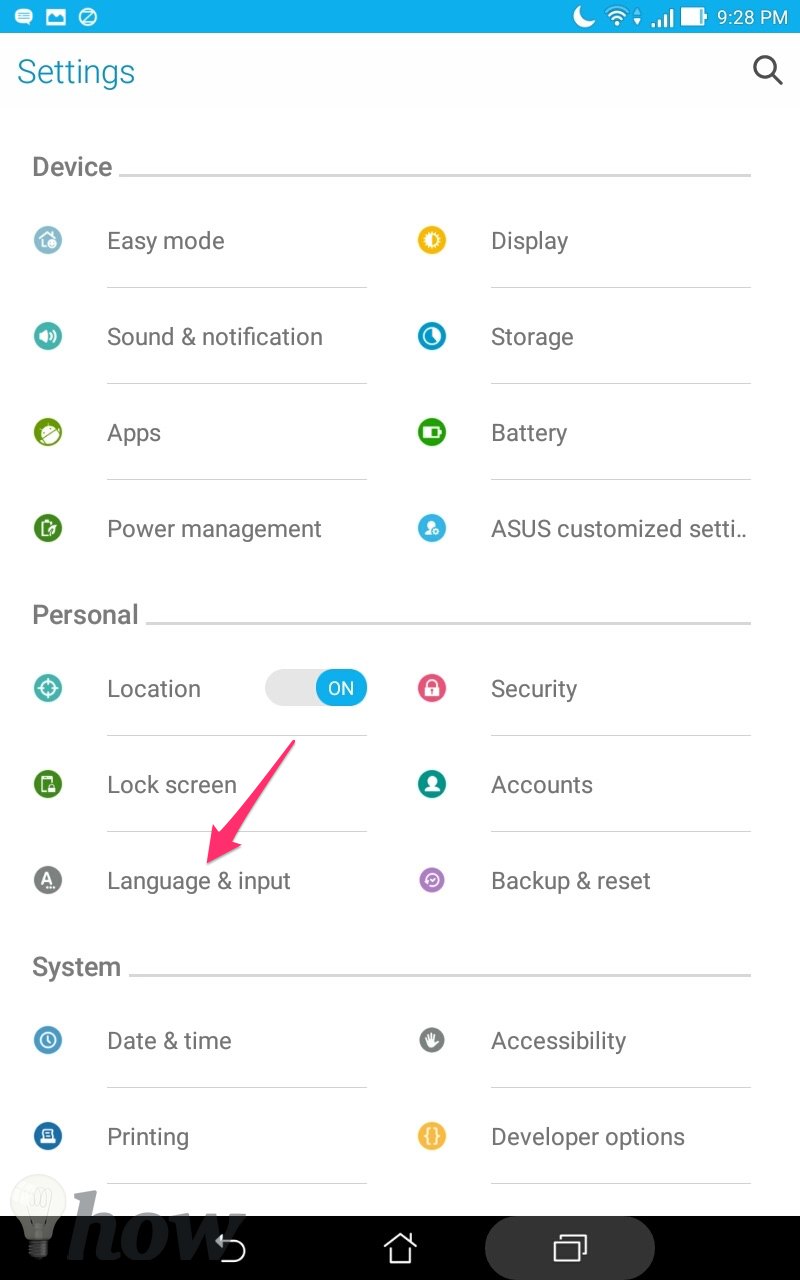Tap the search magnifier icon
Screen dimensions: 800x1280
767,70
